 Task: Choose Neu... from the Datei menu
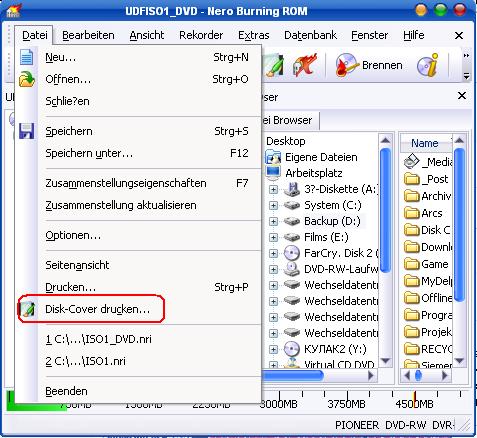pos(138,57)
